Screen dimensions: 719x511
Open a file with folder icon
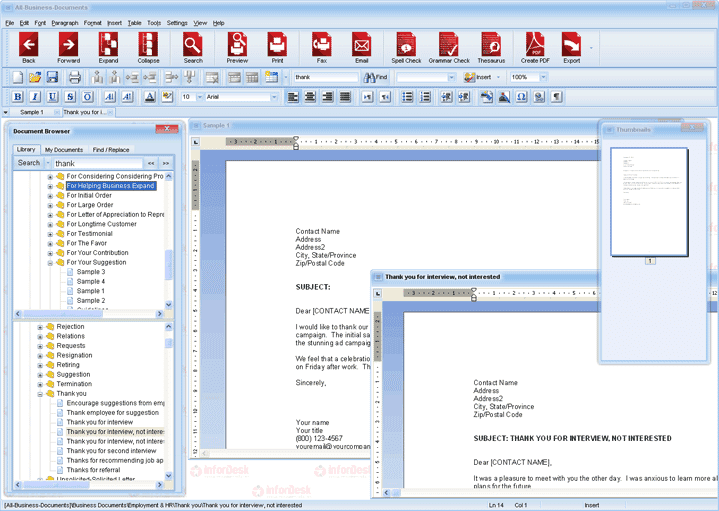[35, 77]
